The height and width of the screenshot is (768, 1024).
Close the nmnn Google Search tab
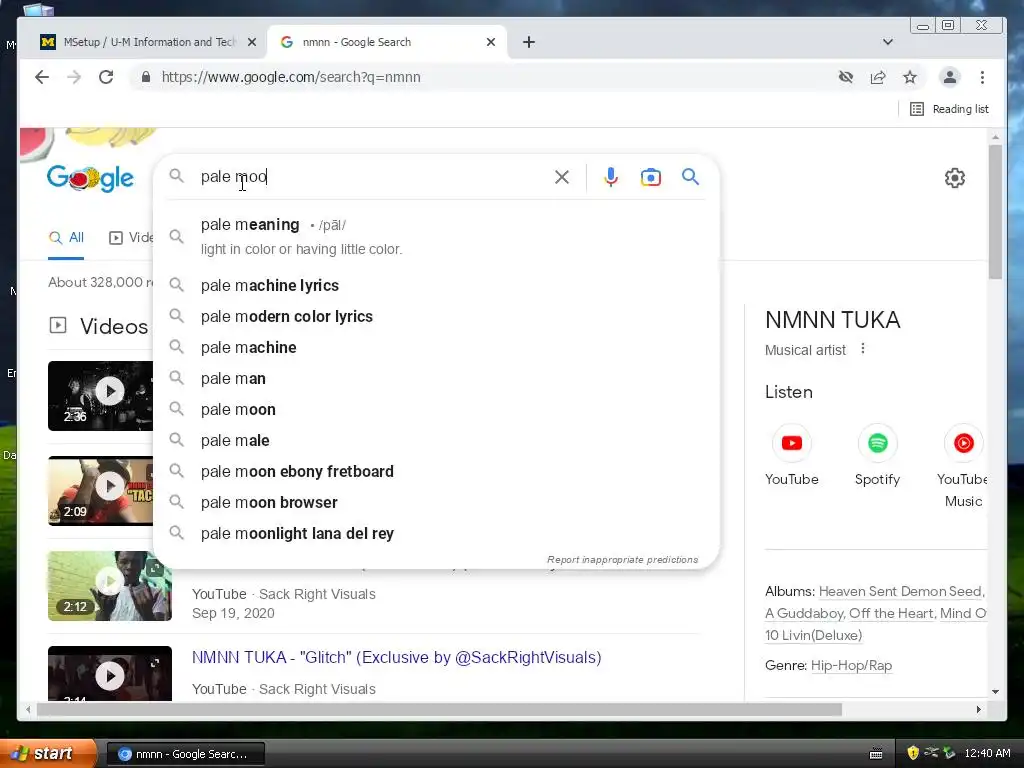(491, 42)
